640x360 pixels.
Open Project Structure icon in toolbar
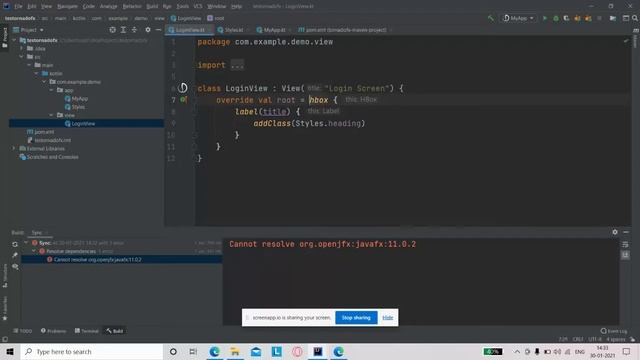(613, 18)
